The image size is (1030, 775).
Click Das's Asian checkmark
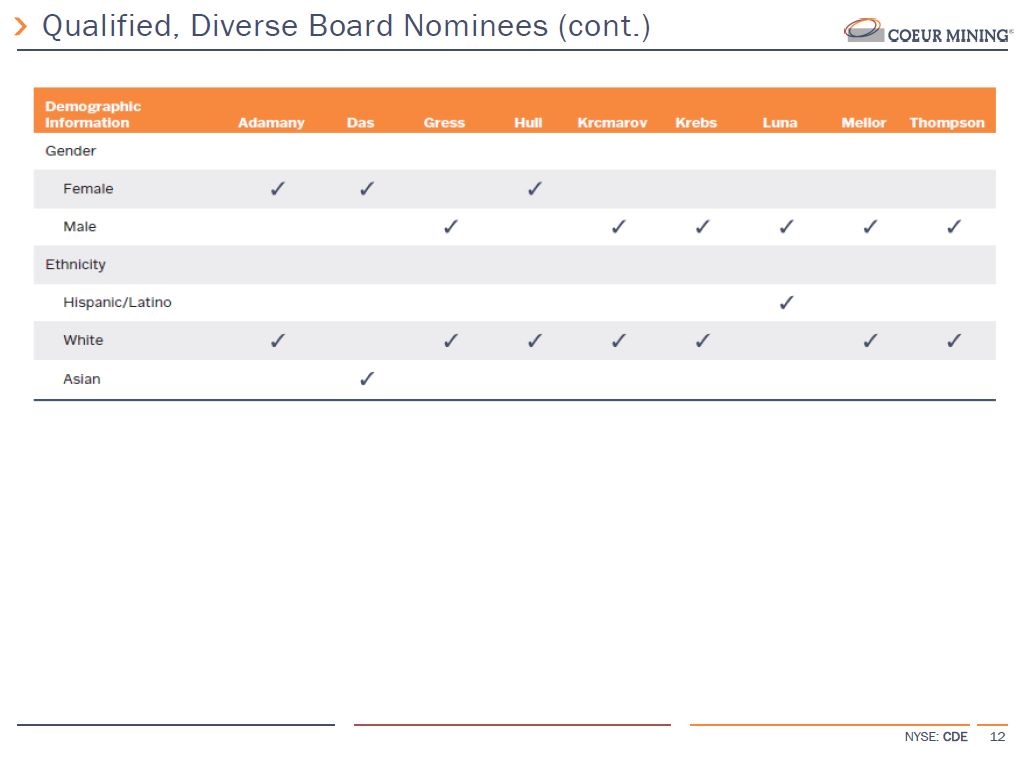click(367, 378)
